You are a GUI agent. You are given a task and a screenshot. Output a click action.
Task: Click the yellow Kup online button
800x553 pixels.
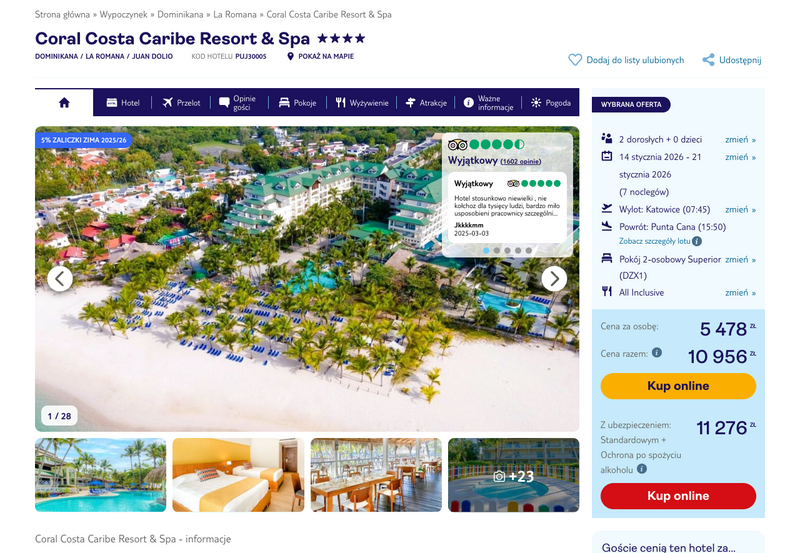pos(678,386)
